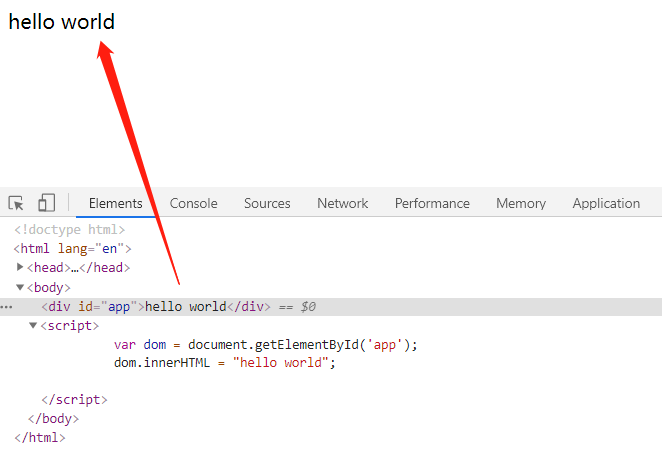Switch to the Network tab
This screenshot has width=662, height=454.
(342, 203)
